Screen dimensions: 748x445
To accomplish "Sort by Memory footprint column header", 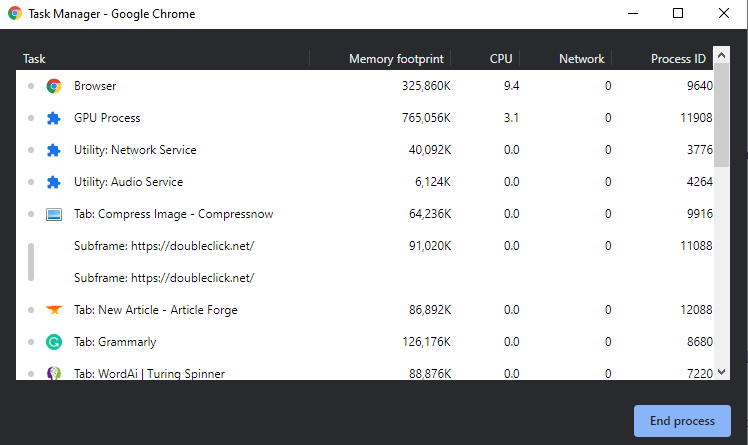I will pos(399,59).
